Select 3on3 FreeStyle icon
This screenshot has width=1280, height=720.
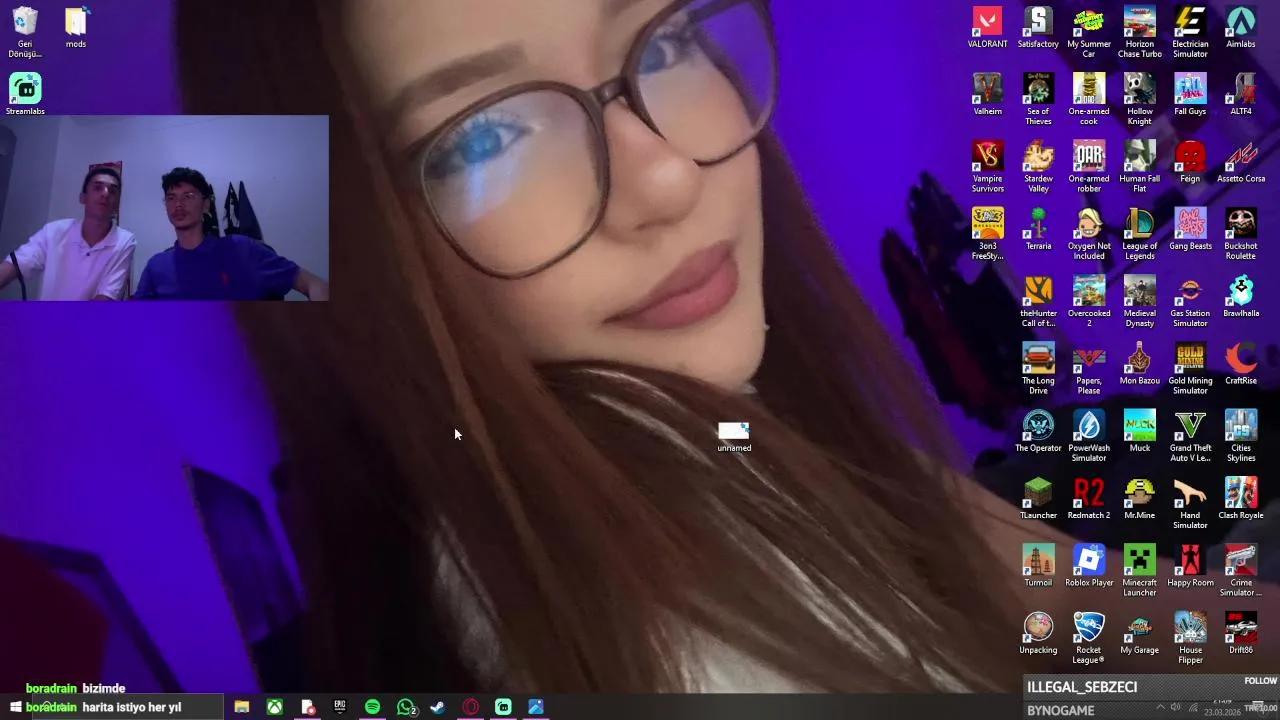987,234
